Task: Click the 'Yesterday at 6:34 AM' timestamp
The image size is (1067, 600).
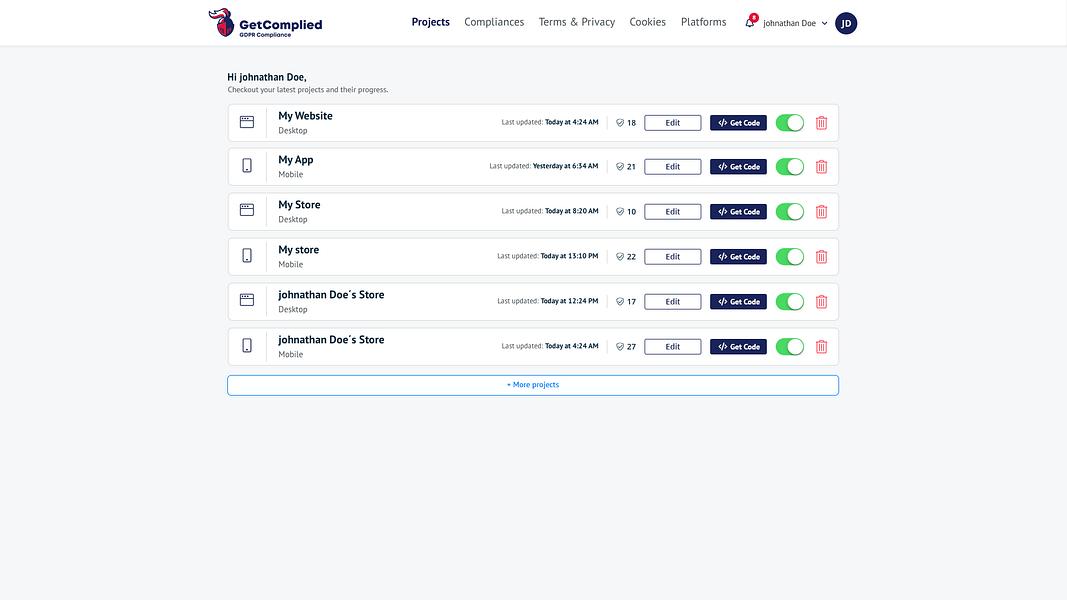Action: [x=565, y=166]
